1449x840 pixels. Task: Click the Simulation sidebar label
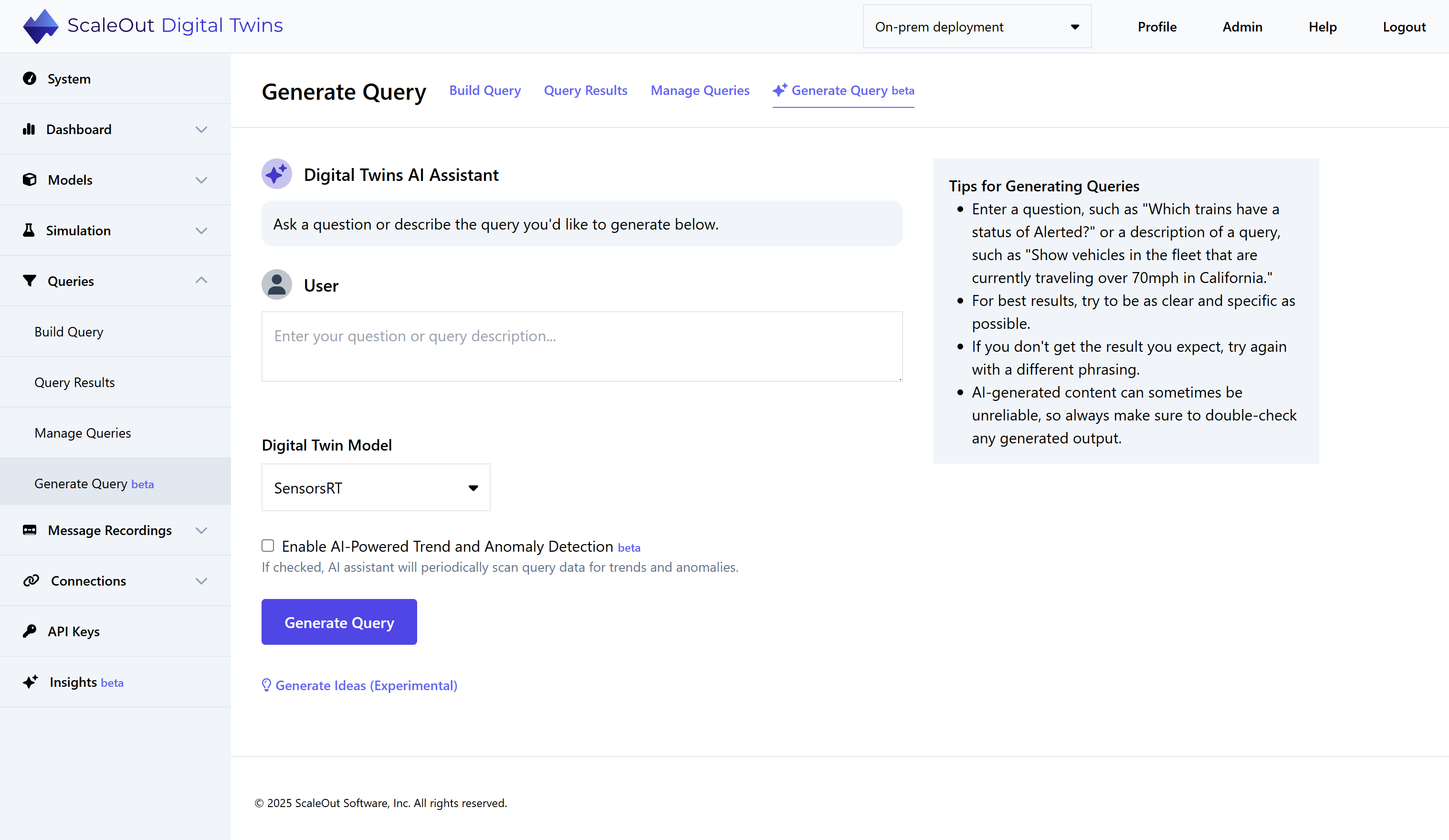pos(78,231)
